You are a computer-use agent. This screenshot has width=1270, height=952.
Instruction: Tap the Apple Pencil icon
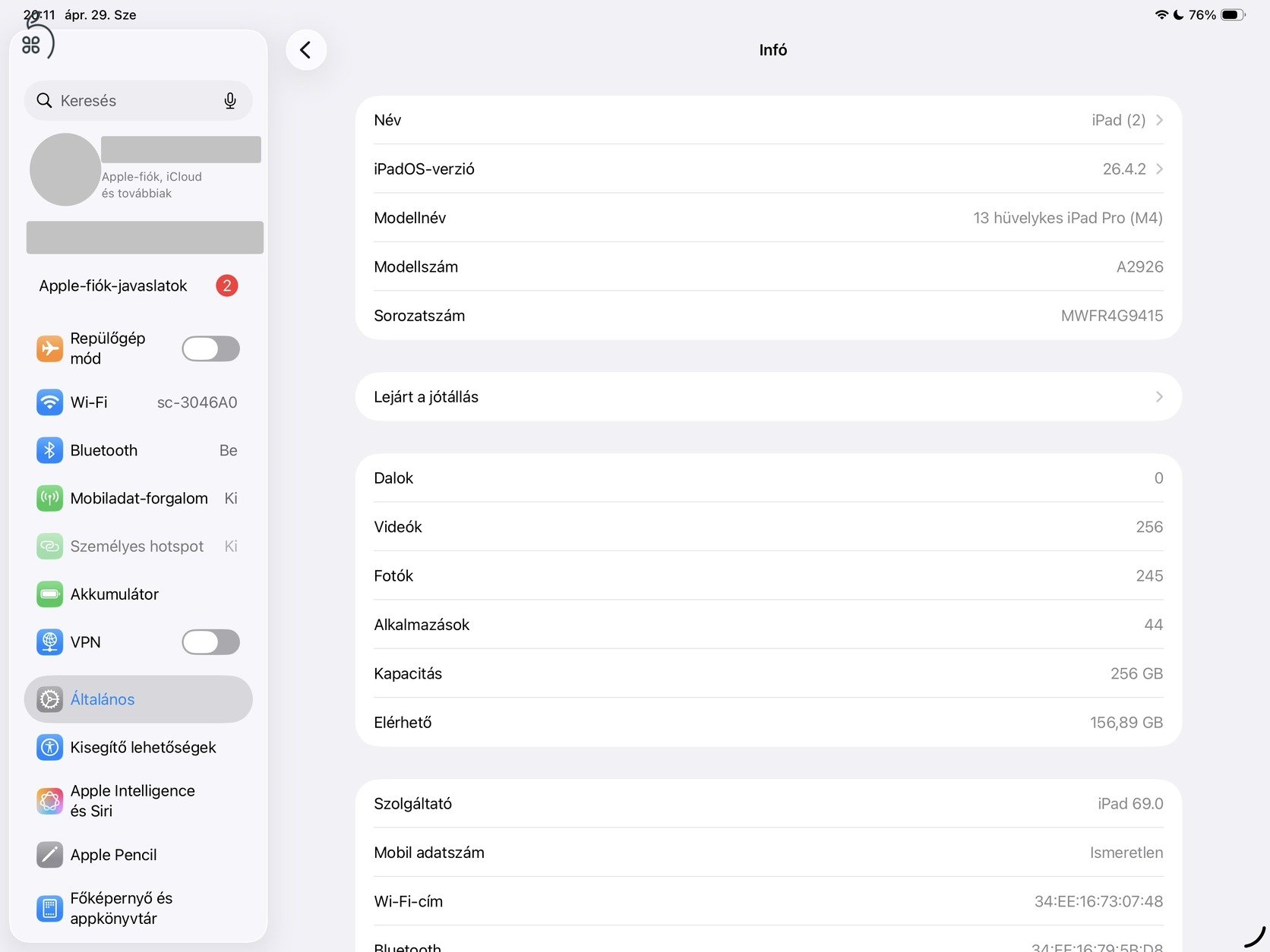(x=50, y=855)
